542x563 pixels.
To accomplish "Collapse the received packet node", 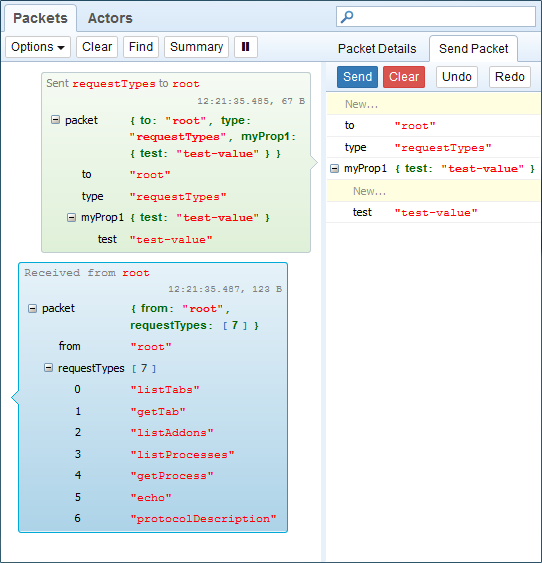I will [32, 308].
